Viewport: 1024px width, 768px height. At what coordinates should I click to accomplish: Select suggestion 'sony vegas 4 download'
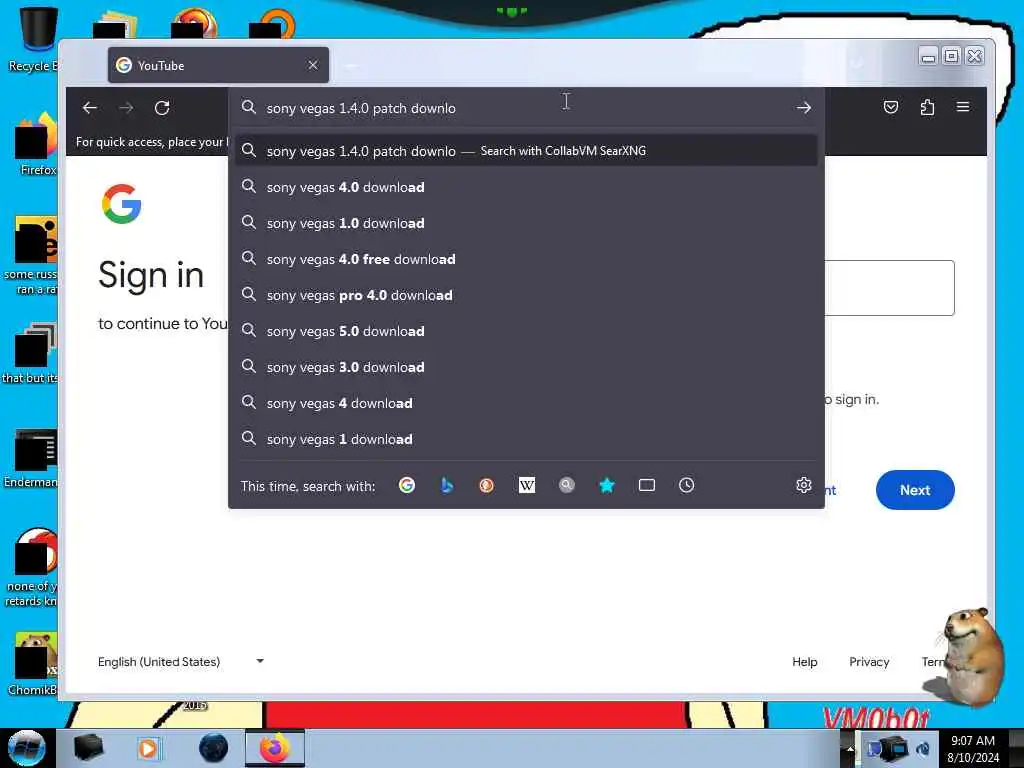click(526, 403)
